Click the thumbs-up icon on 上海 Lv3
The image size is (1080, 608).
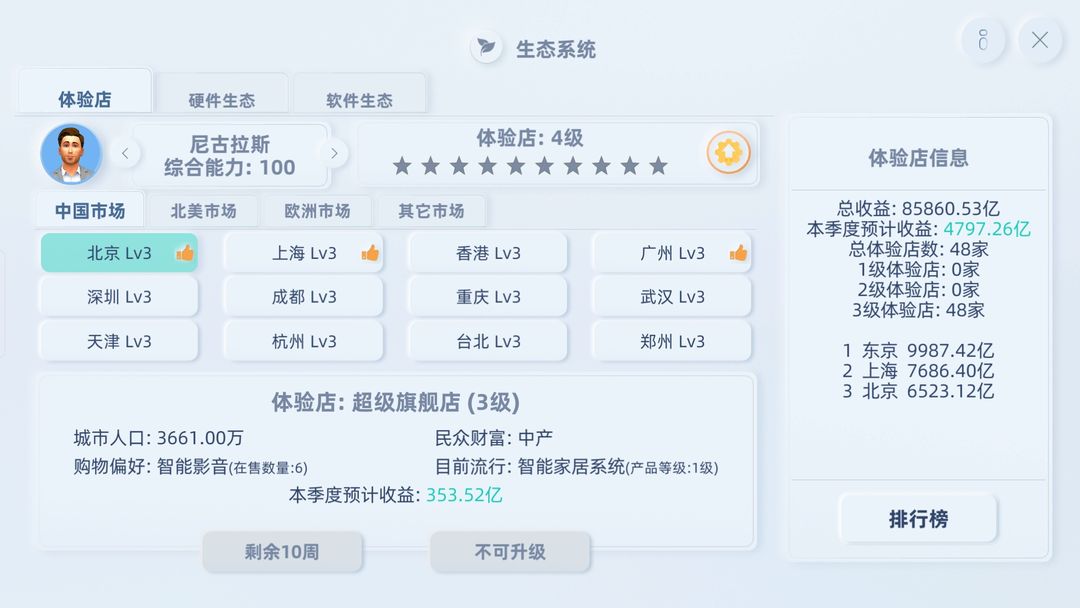coord(370,253)
